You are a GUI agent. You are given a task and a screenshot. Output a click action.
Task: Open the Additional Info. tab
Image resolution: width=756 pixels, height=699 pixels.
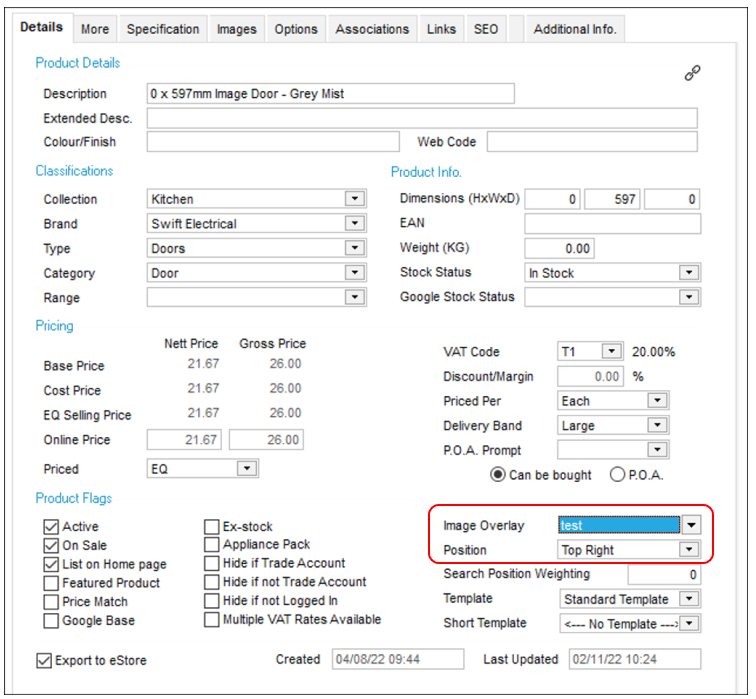click(575, 29)
